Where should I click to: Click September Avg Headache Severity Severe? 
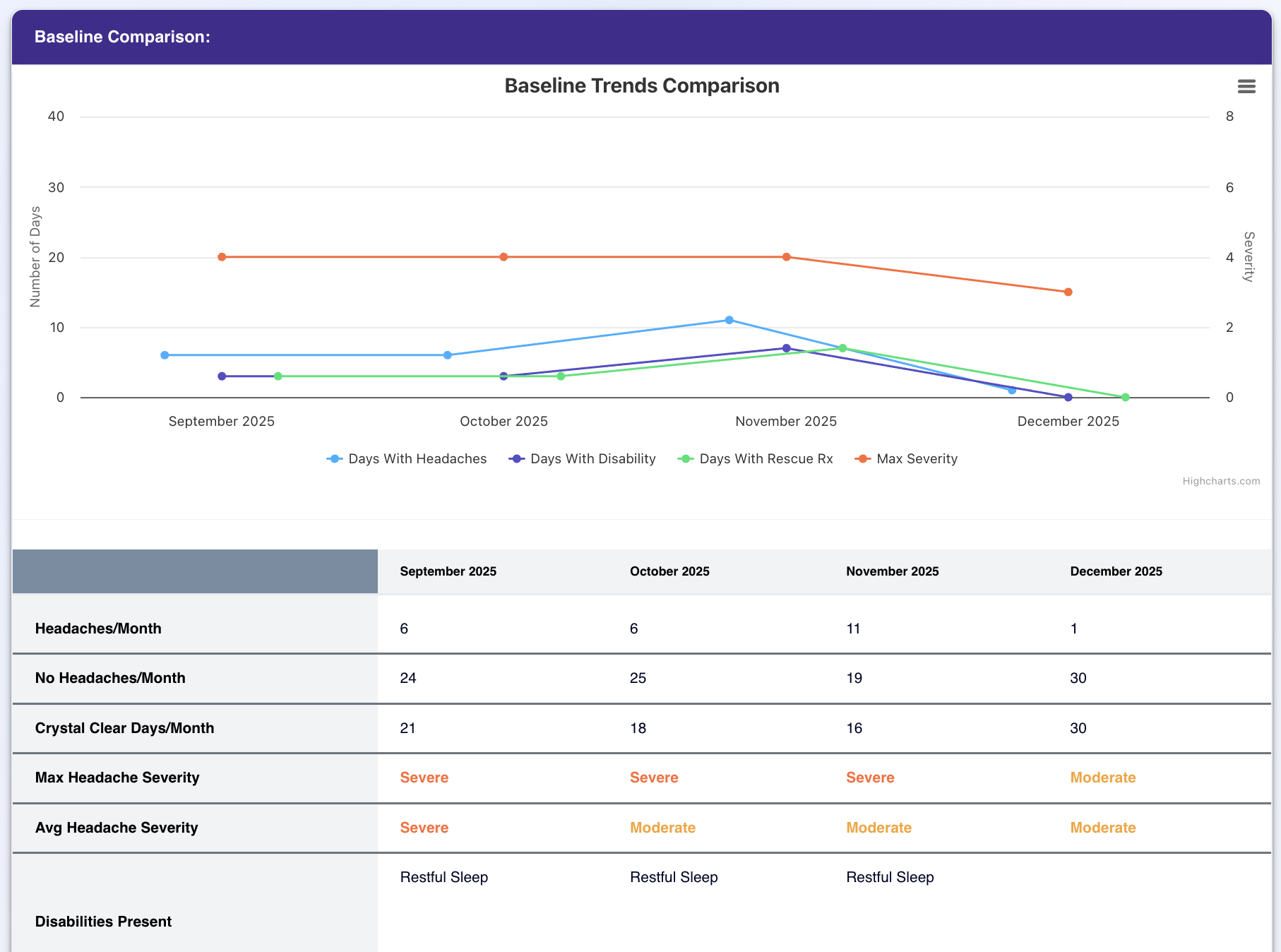click(x=424, y=828)
